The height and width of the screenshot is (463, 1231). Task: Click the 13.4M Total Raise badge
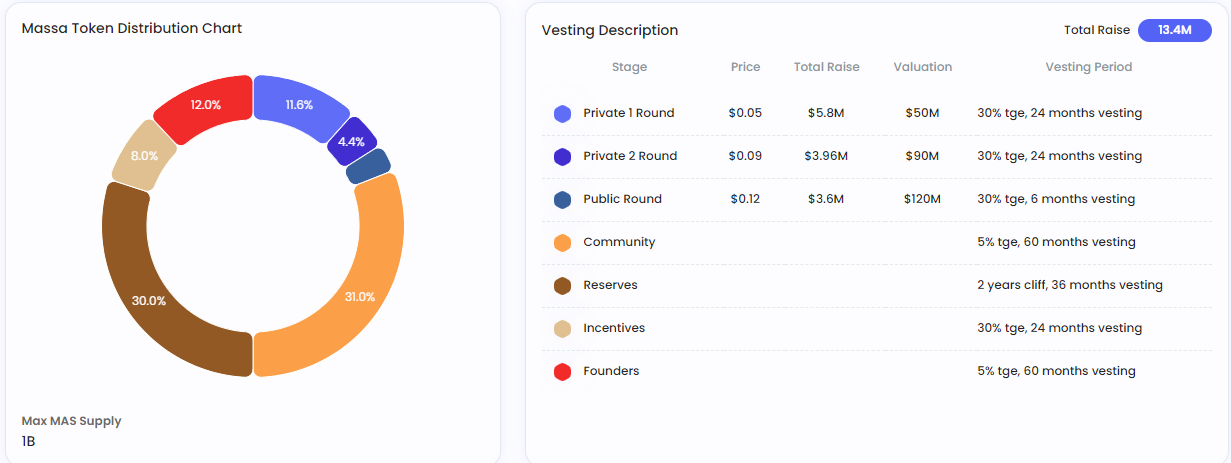pyautogui.click(x=1175, y=30)
